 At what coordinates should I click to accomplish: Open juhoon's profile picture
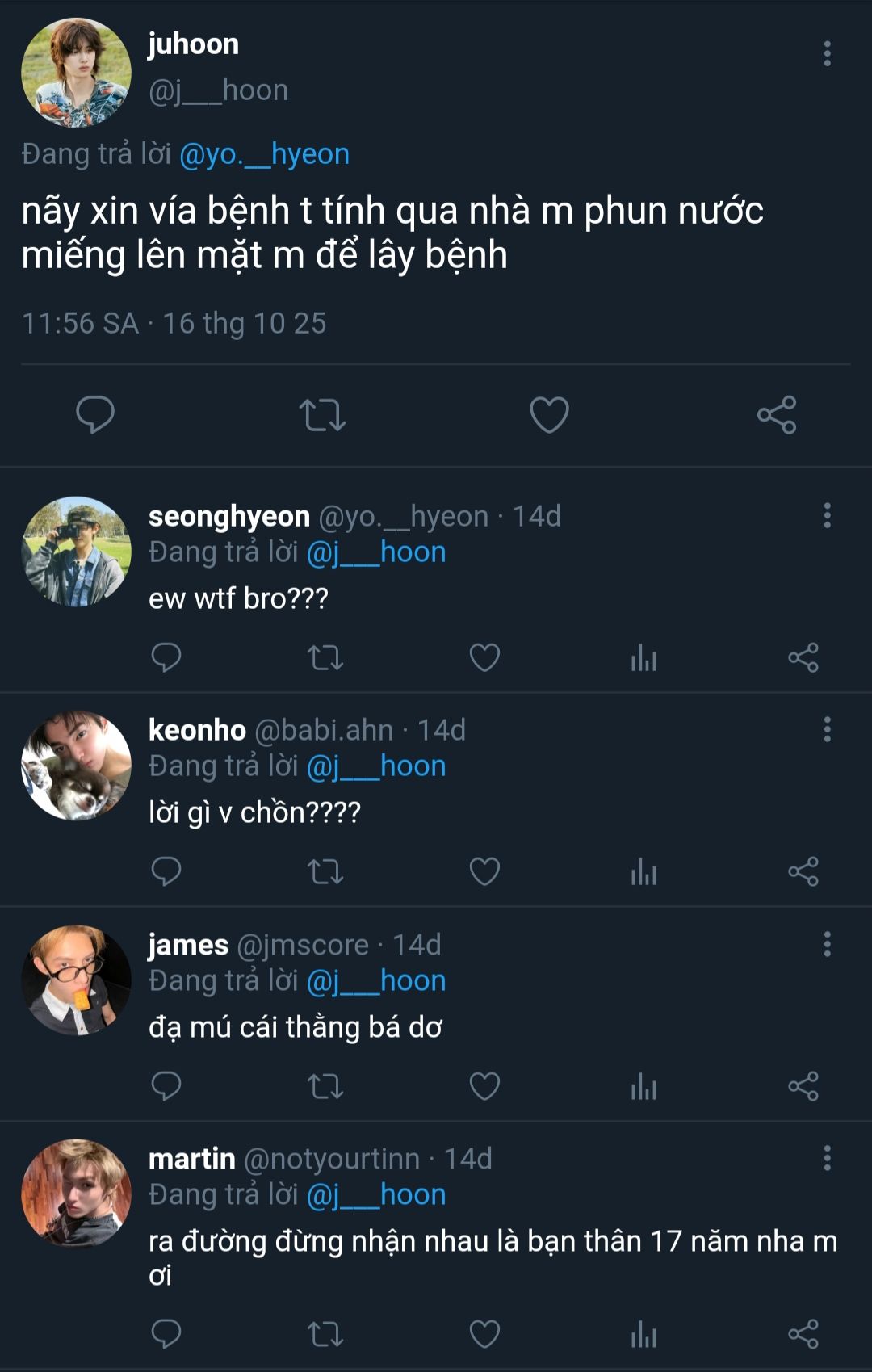click(76, 73)
